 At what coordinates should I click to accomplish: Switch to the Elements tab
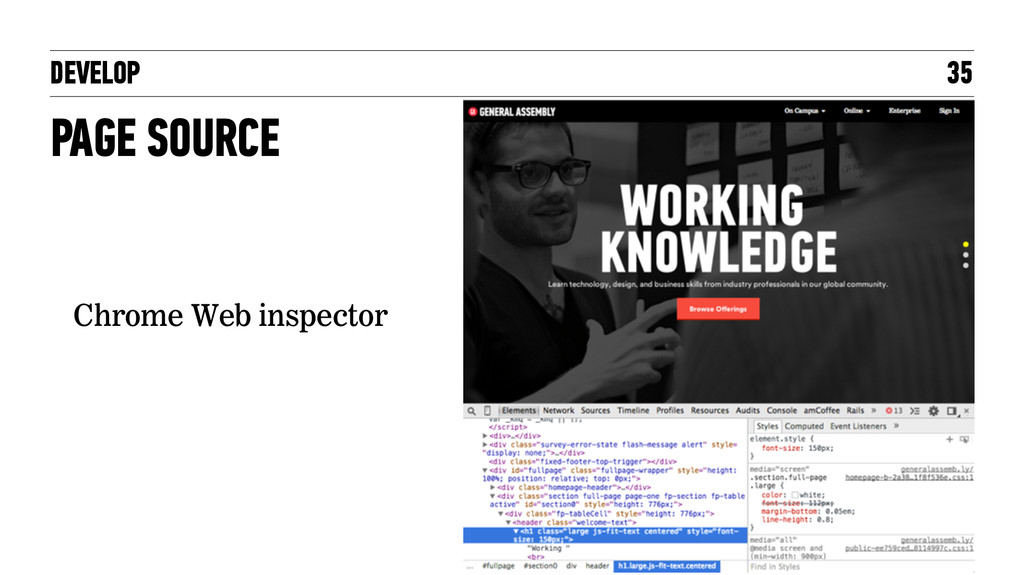(519, 410)
